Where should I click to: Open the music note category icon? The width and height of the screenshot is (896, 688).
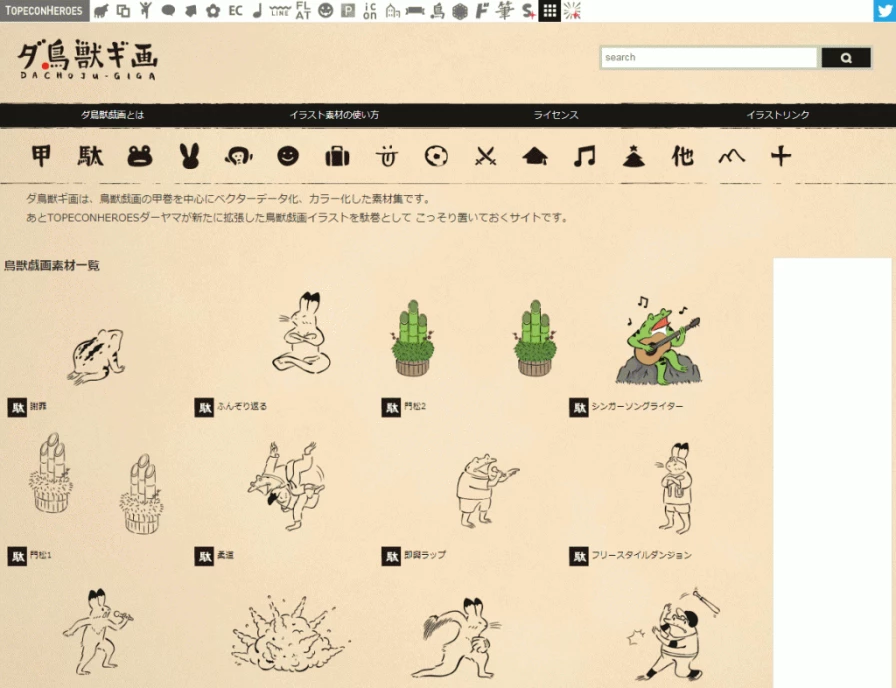[584, 156]
